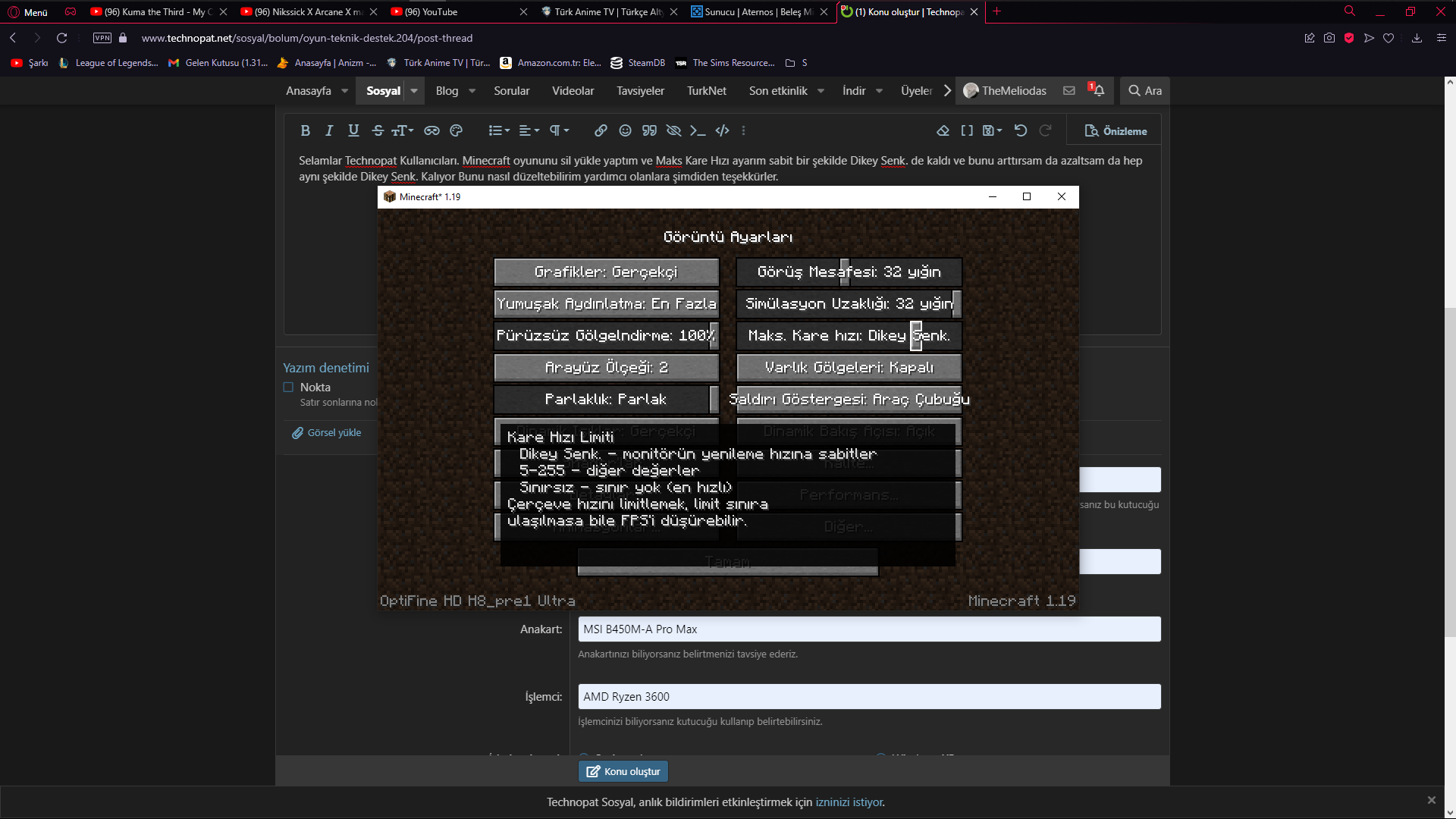Insert a link via the chain icon
The height and width of the screenshot is (819, 1456).
click(601, 130)
